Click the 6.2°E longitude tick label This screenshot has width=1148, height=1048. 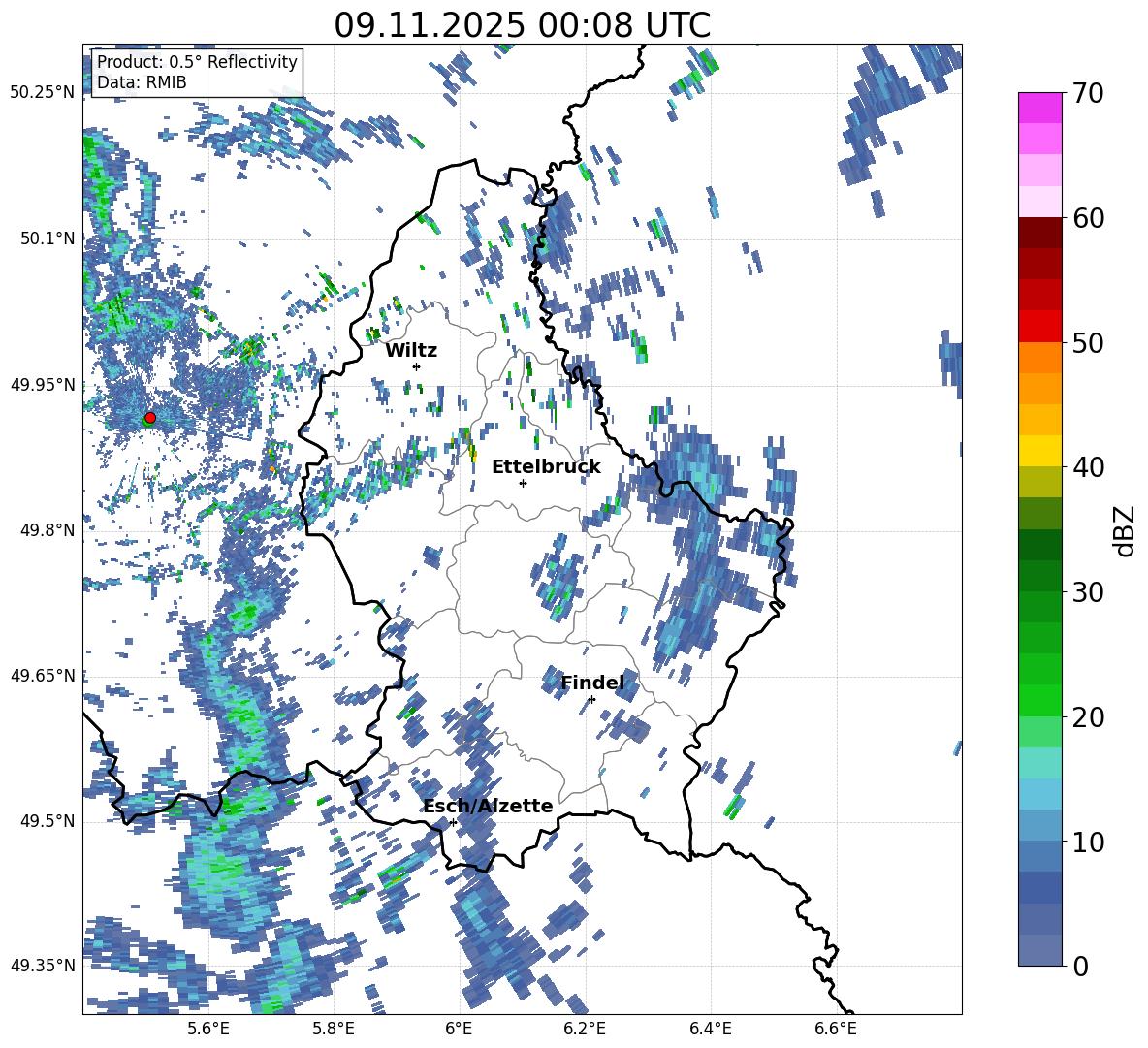click(x=585, y=1030)
